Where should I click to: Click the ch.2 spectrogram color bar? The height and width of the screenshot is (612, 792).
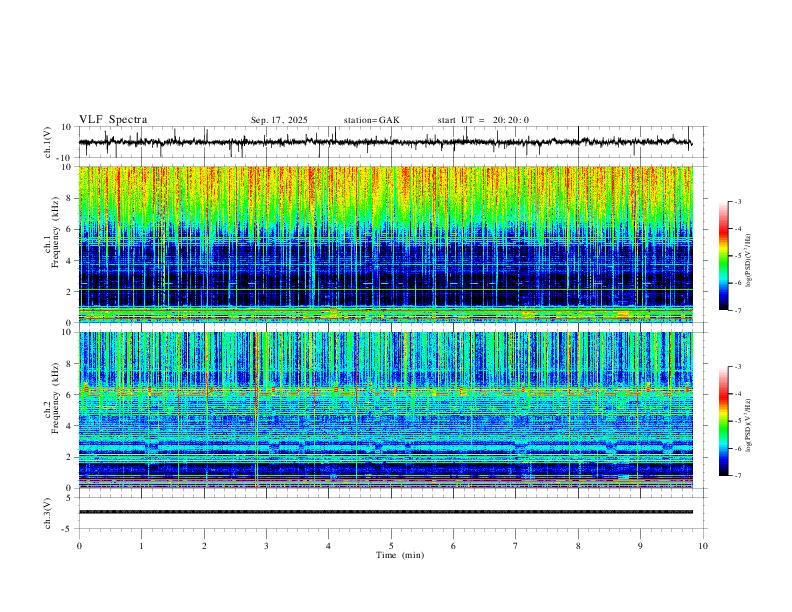723,421
